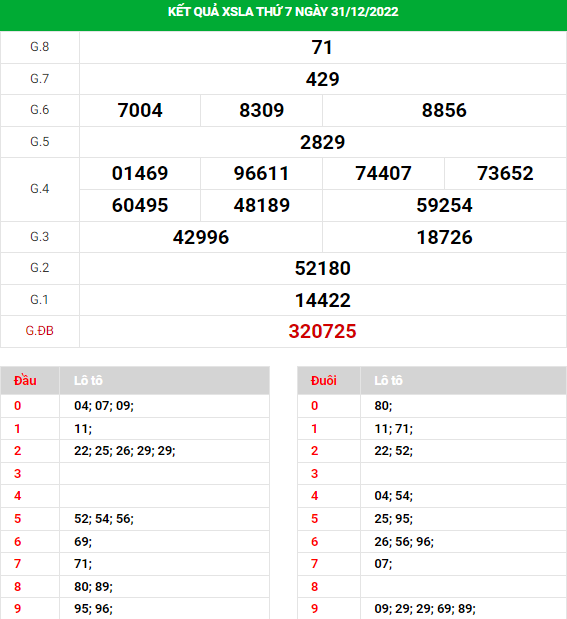
Task: Select G.4 result 01469
Action: pyautogui.click(x=140, y=173)
